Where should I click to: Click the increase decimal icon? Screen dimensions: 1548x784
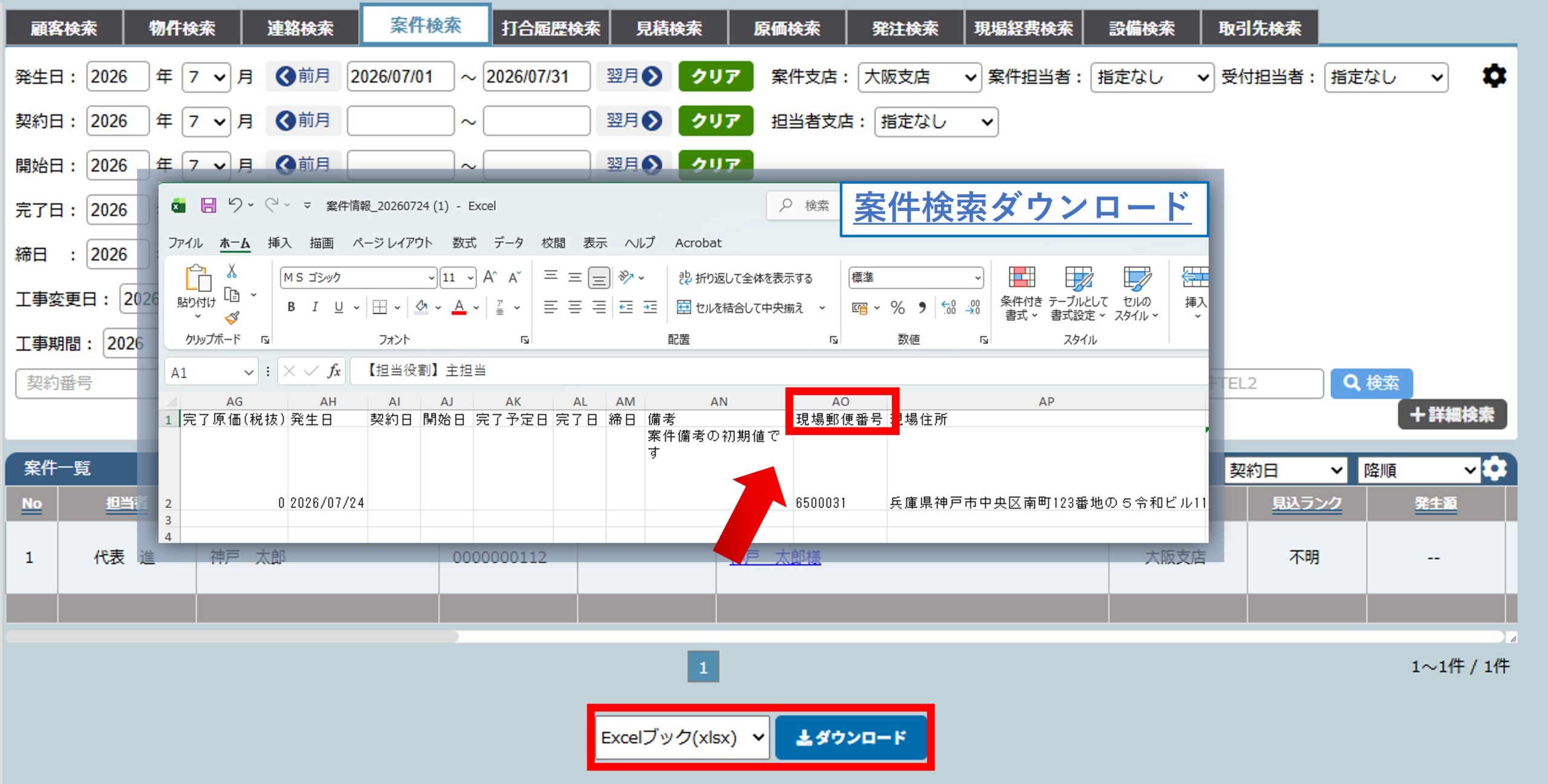(949, 308)
